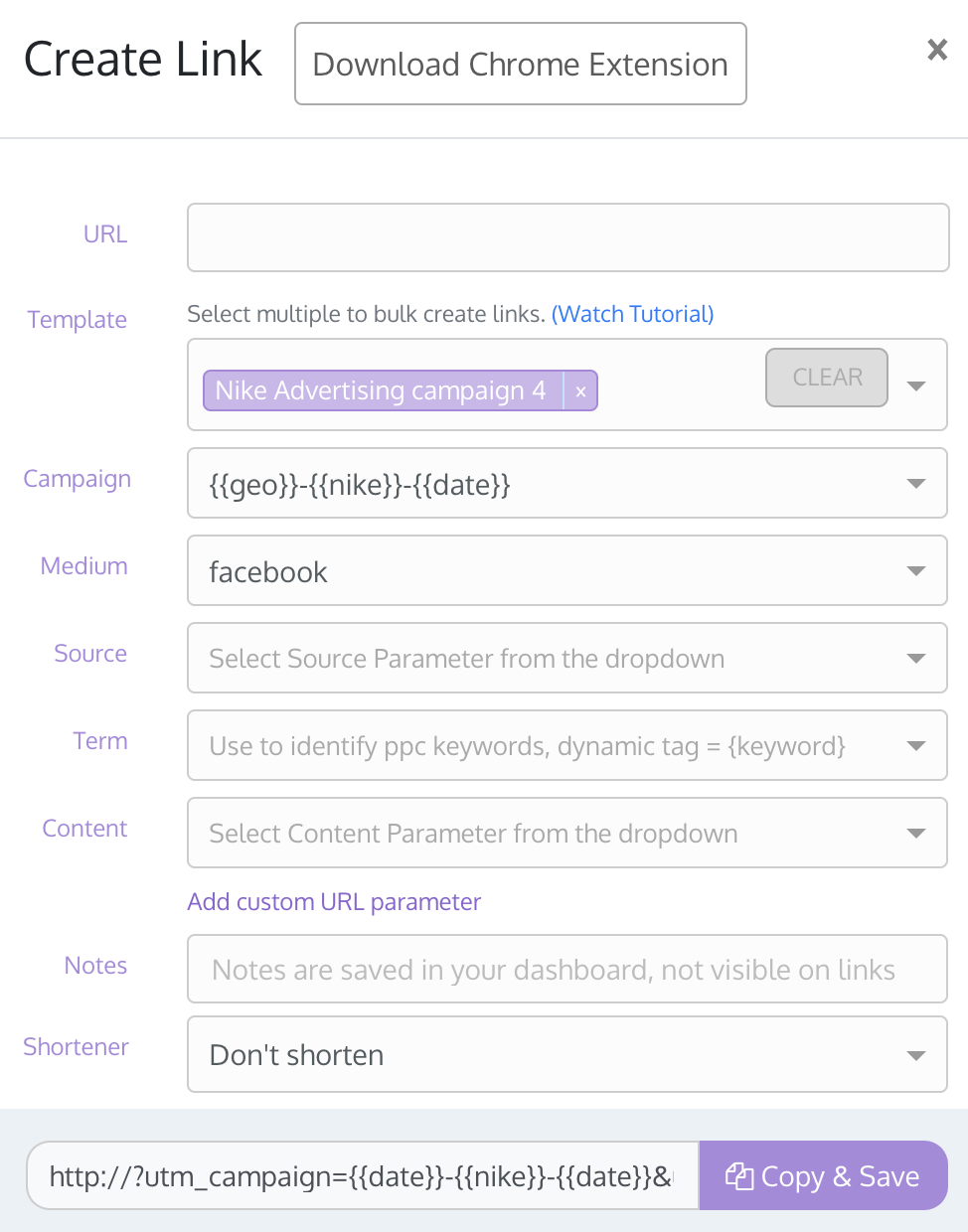Expand the Template dropdown arrow
The image size is (968, 1232).
click(x=916, y=385)
